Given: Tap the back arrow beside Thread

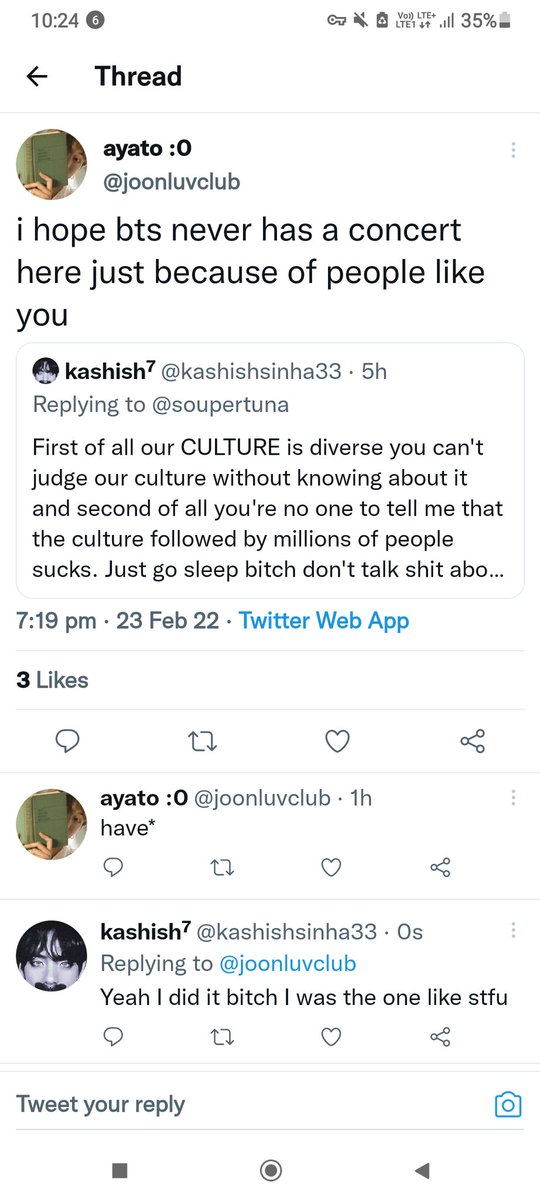Looking at the screenshot, I should [37, 77].
